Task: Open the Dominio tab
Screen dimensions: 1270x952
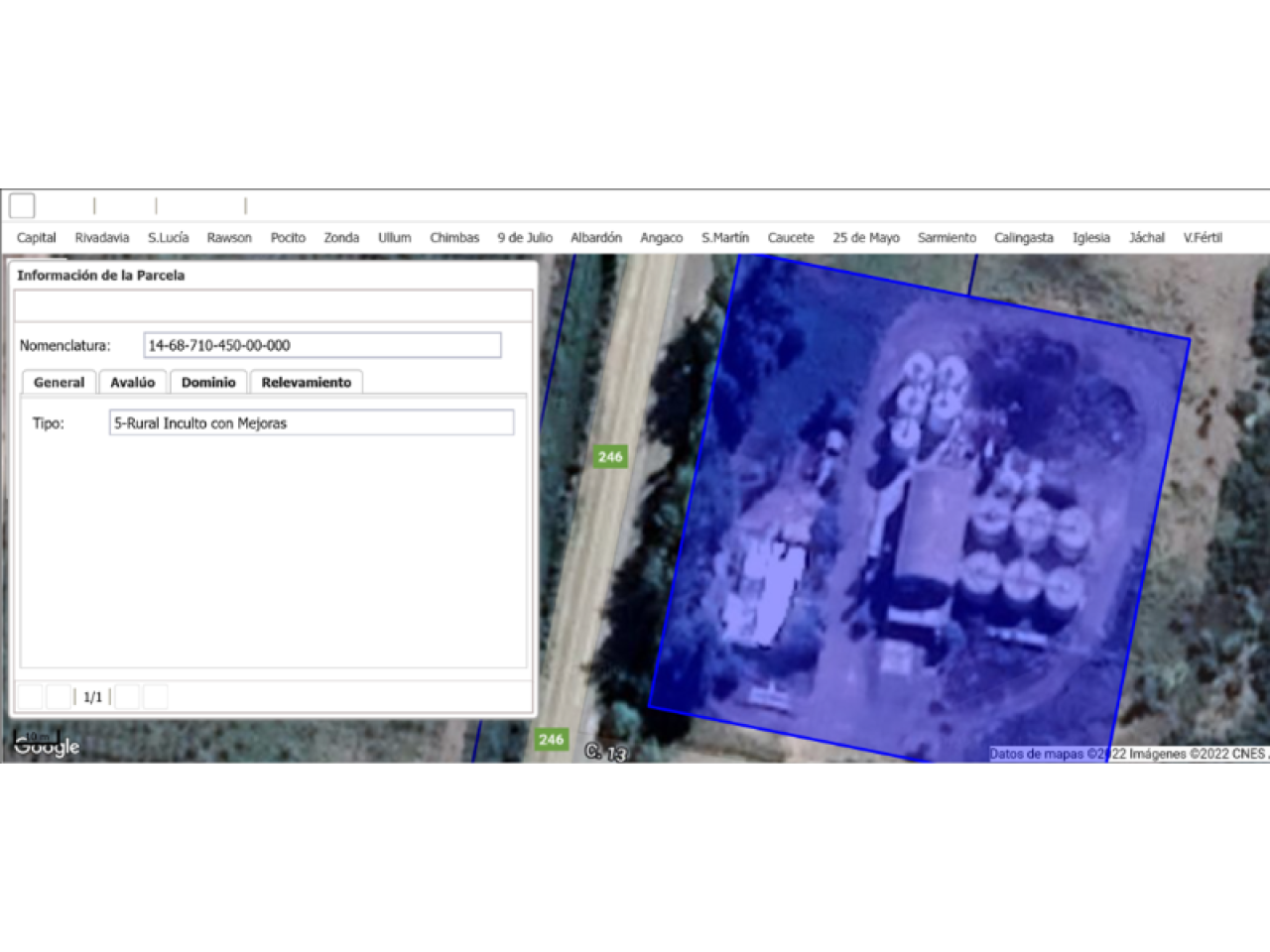Action: click(208, 383)
